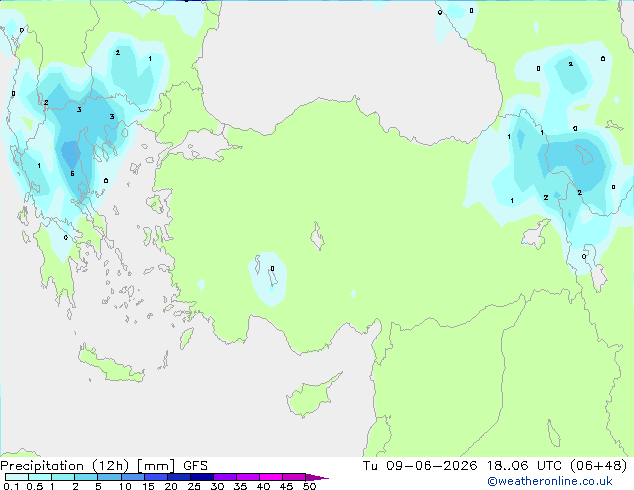Click the '20' legend scale label

pyautogui.click(x=171, y=486)
